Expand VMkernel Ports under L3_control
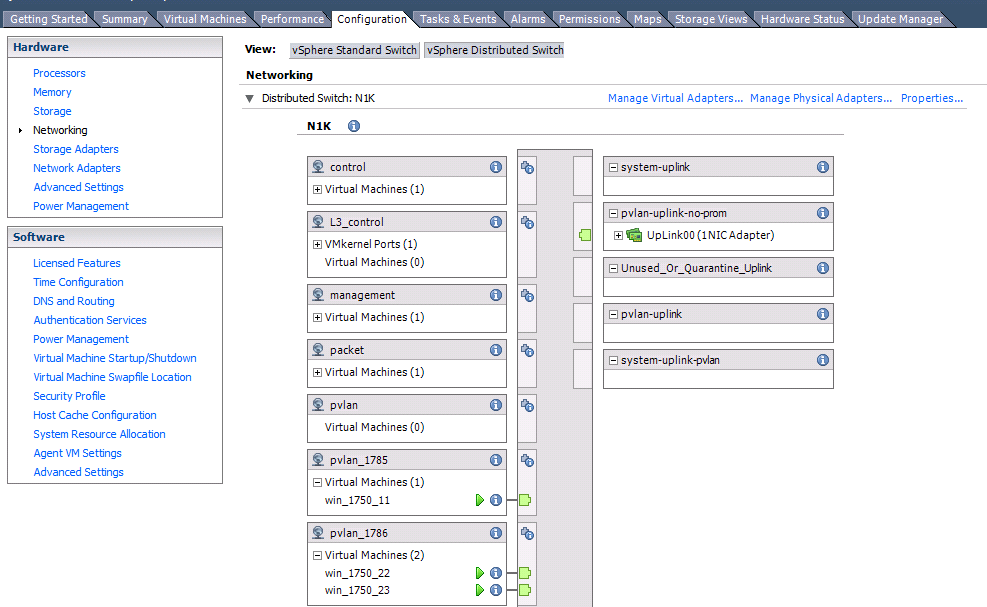The image size is (987, 607). coord(317,244)
